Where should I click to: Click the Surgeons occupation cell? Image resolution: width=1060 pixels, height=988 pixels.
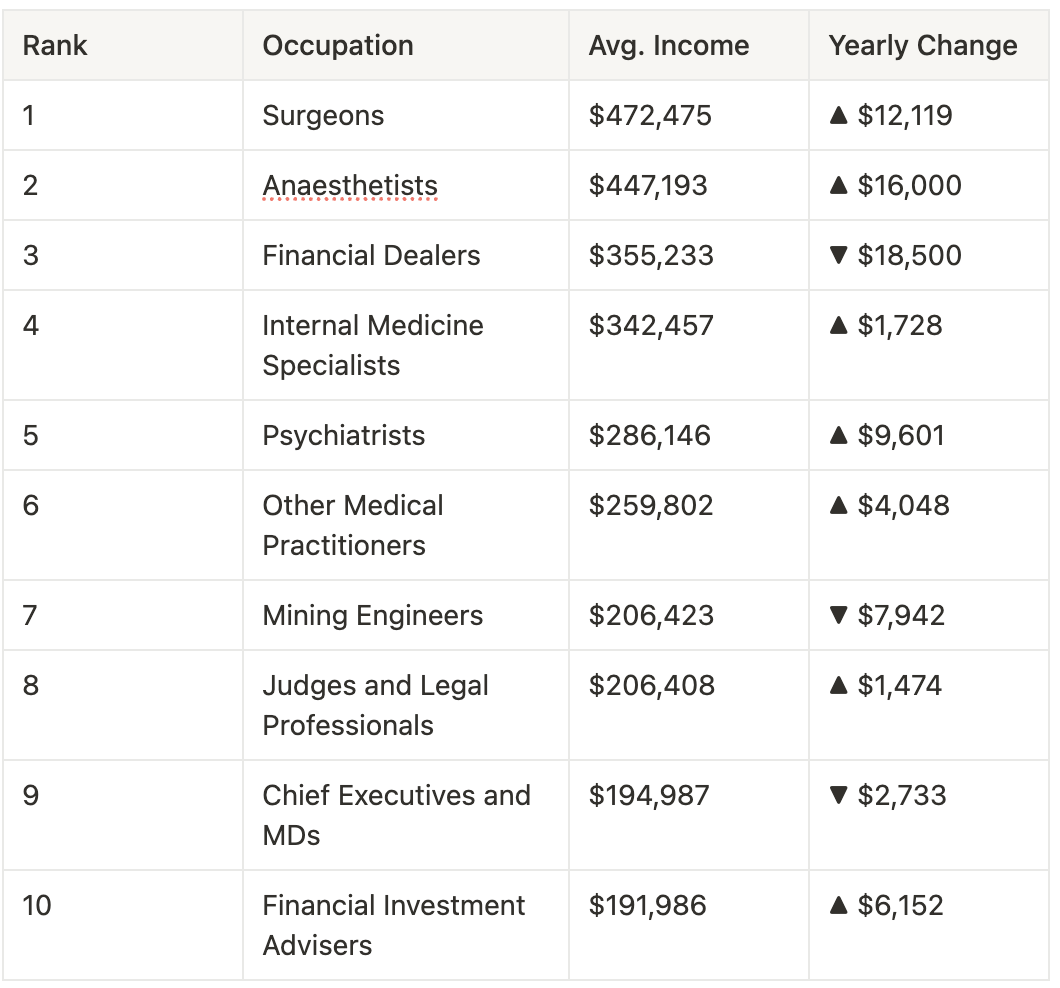click(x=323, y=116)
